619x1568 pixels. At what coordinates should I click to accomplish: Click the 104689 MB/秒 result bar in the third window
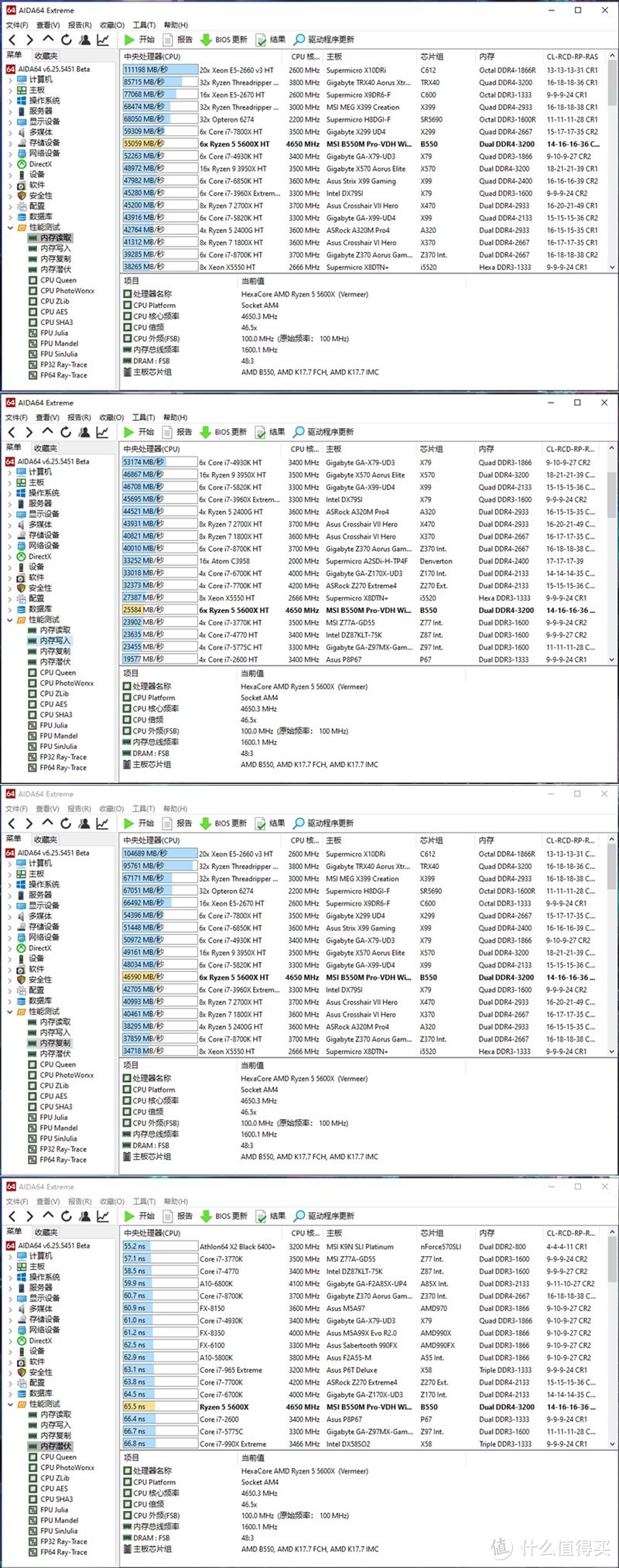[x=160, y=854]
